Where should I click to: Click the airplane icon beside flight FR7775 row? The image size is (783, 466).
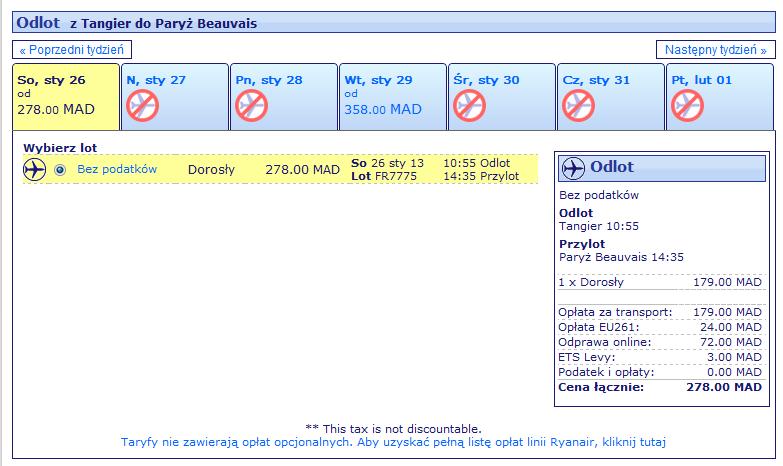[34, 169]
